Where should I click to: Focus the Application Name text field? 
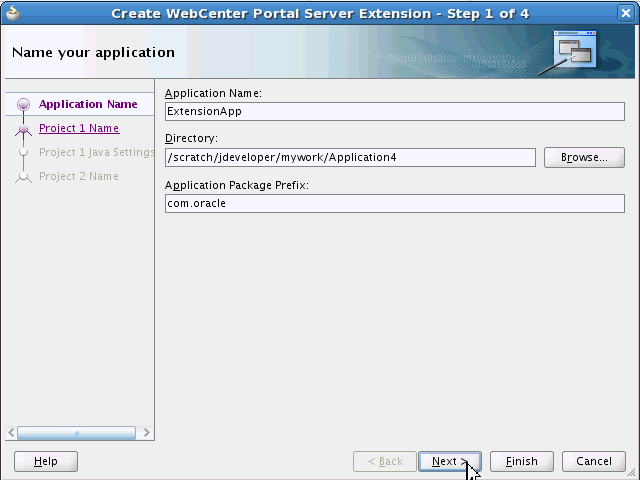[395, 111]
